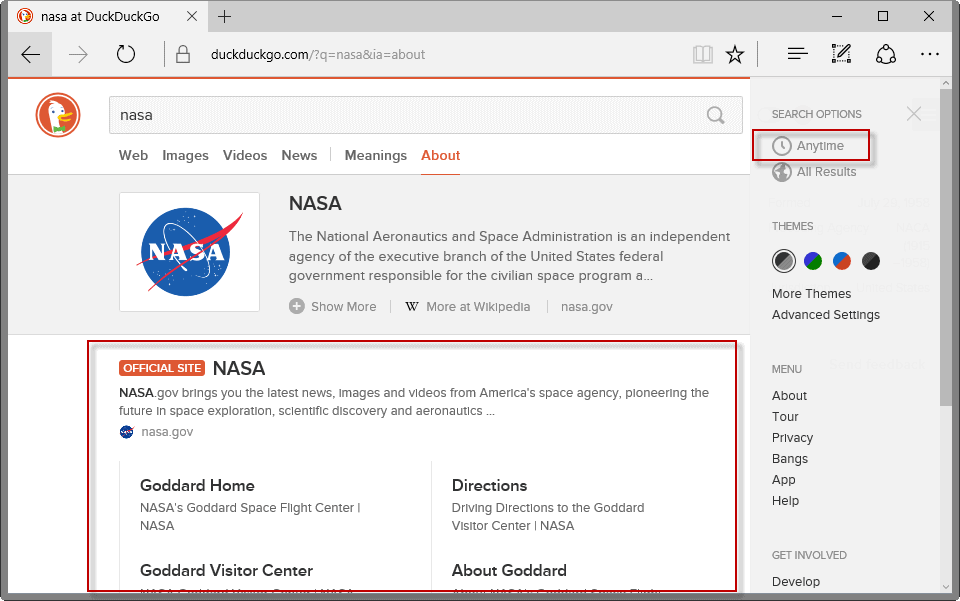Screen dimensions: 960x601
Task: Click the clock icon beside Anytime
Action: [783, 145]
